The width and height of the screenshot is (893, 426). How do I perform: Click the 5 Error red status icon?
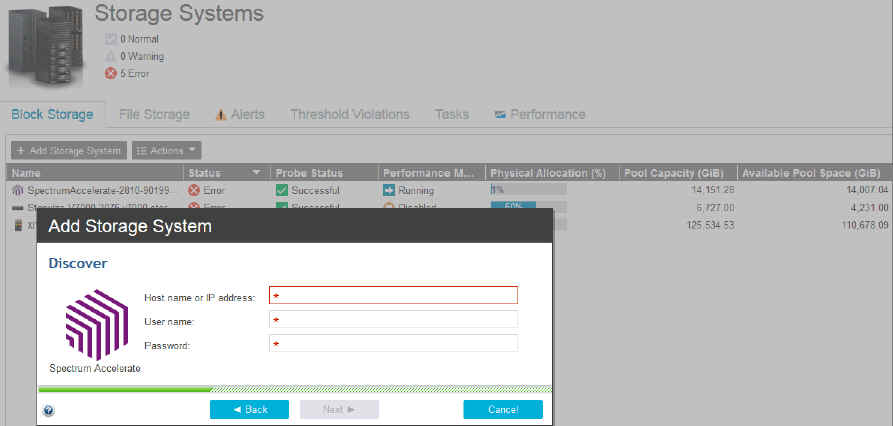(x=111, y=73)
